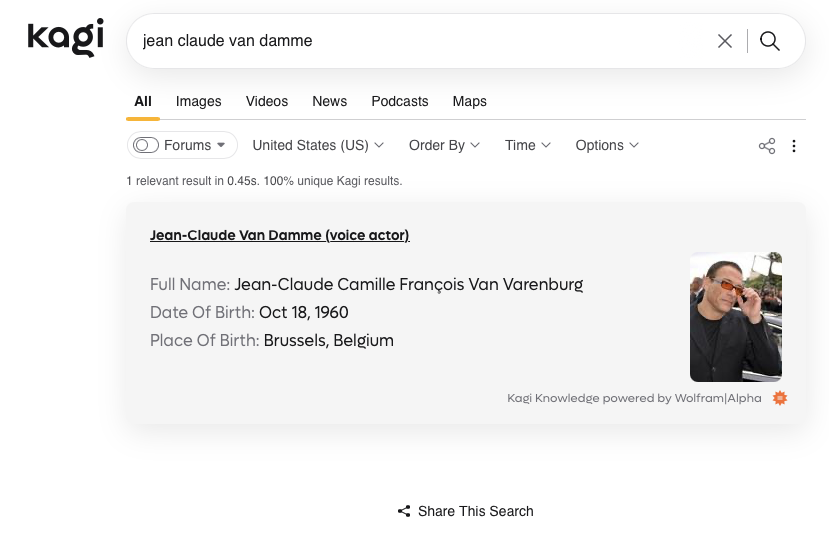Click Kagi Knowledge powered by Wolfram|Alpha text

tap(634, 398)
